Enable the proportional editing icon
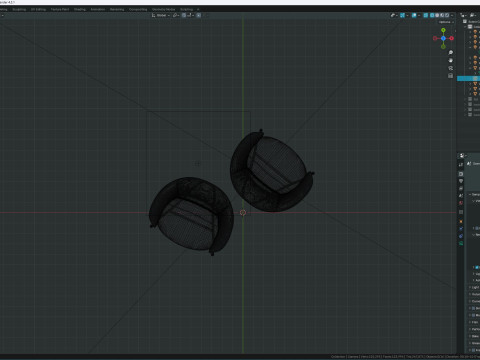This screenshot has height=360, width=480. [x=198, y=15]
